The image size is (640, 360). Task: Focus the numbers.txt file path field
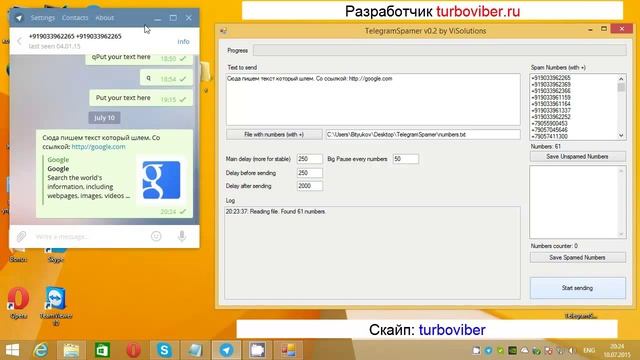(x=423, y=134)
